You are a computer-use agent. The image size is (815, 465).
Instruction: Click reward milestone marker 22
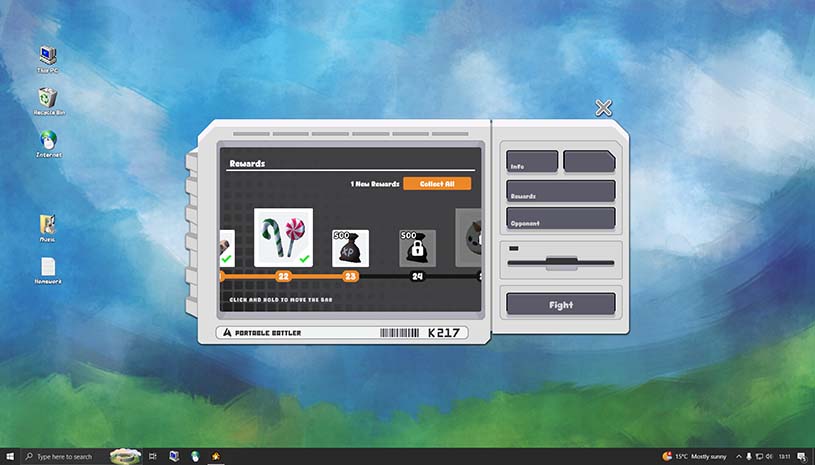(283, 276)
